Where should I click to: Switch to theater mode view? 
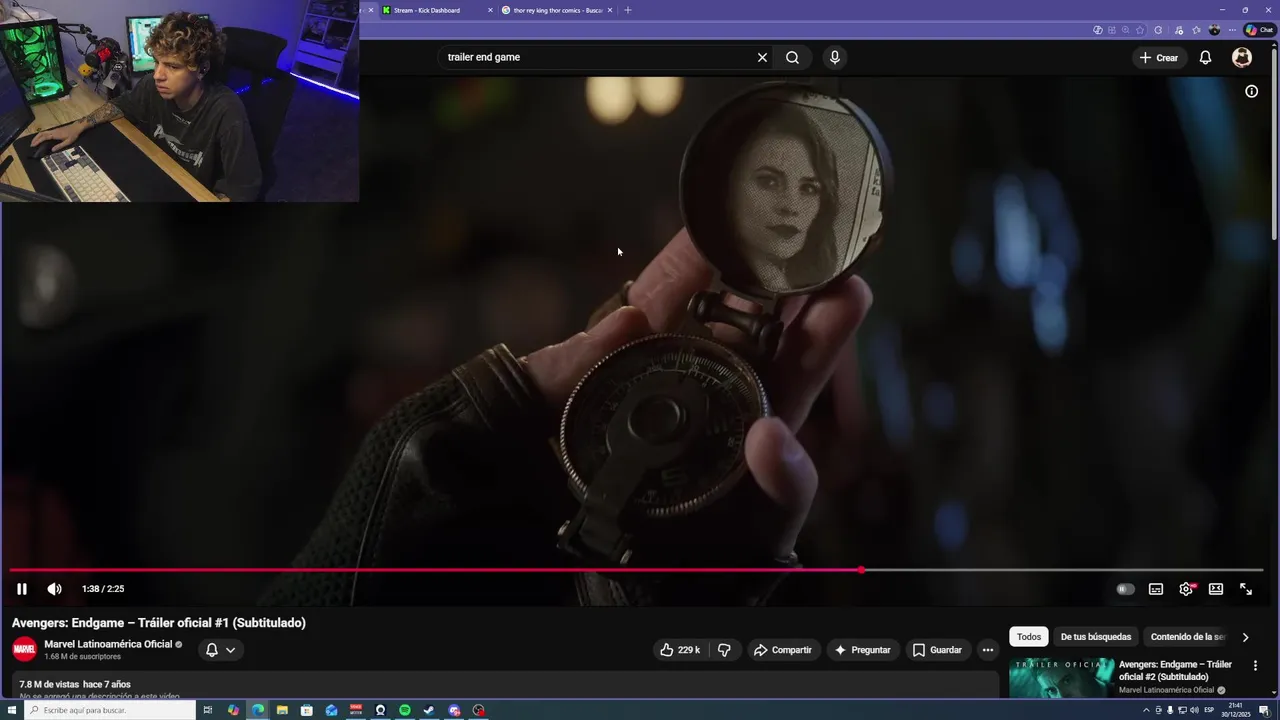click(1216, 589)
